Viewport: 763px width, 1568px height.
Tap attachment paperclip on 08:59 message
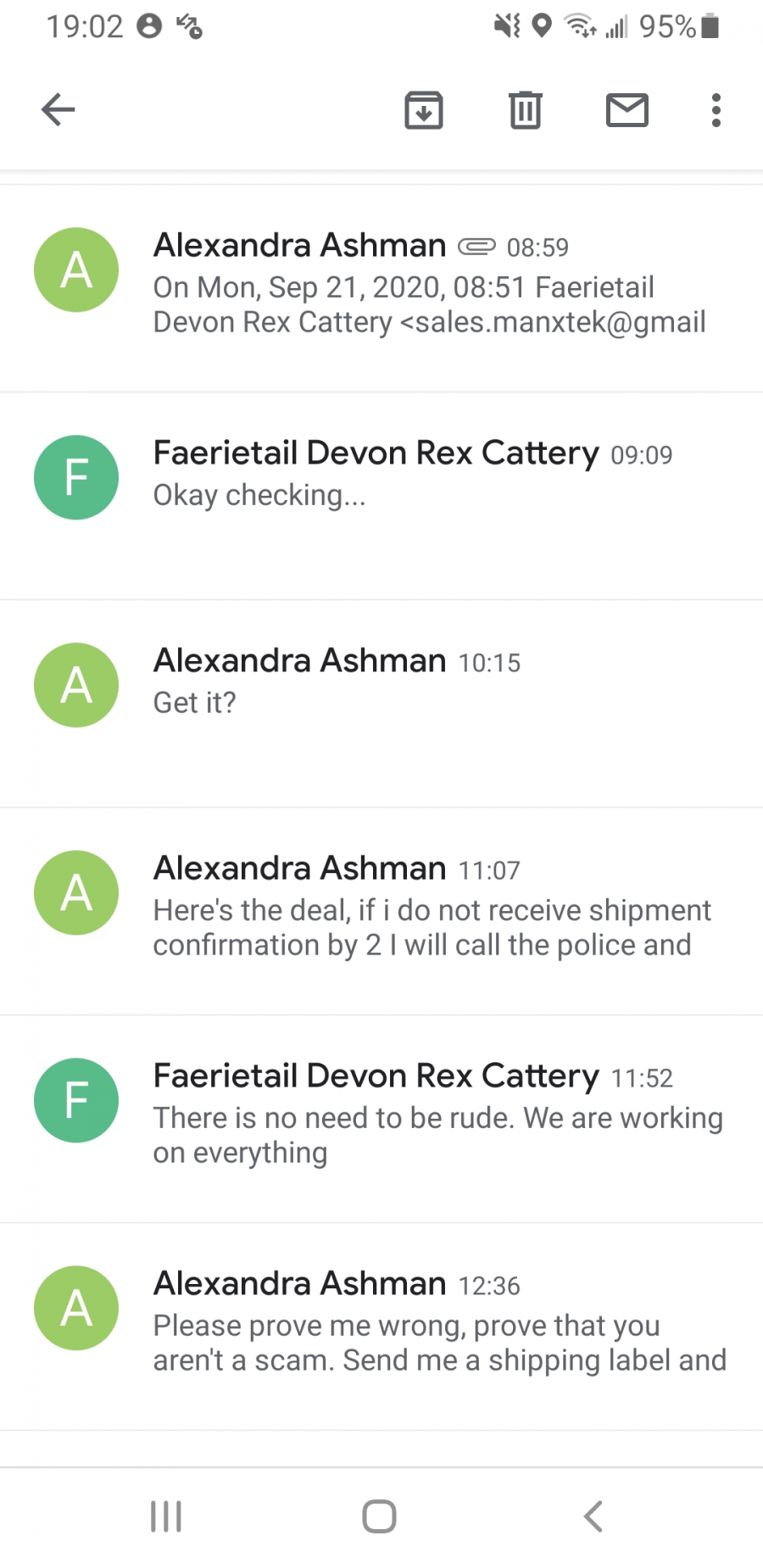[x=476, y=247]
